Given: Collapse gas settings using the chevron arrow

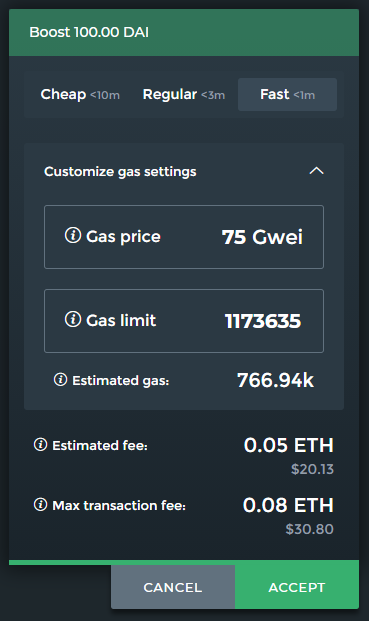Looking at the screenshot, I should (x=316, y=171).
